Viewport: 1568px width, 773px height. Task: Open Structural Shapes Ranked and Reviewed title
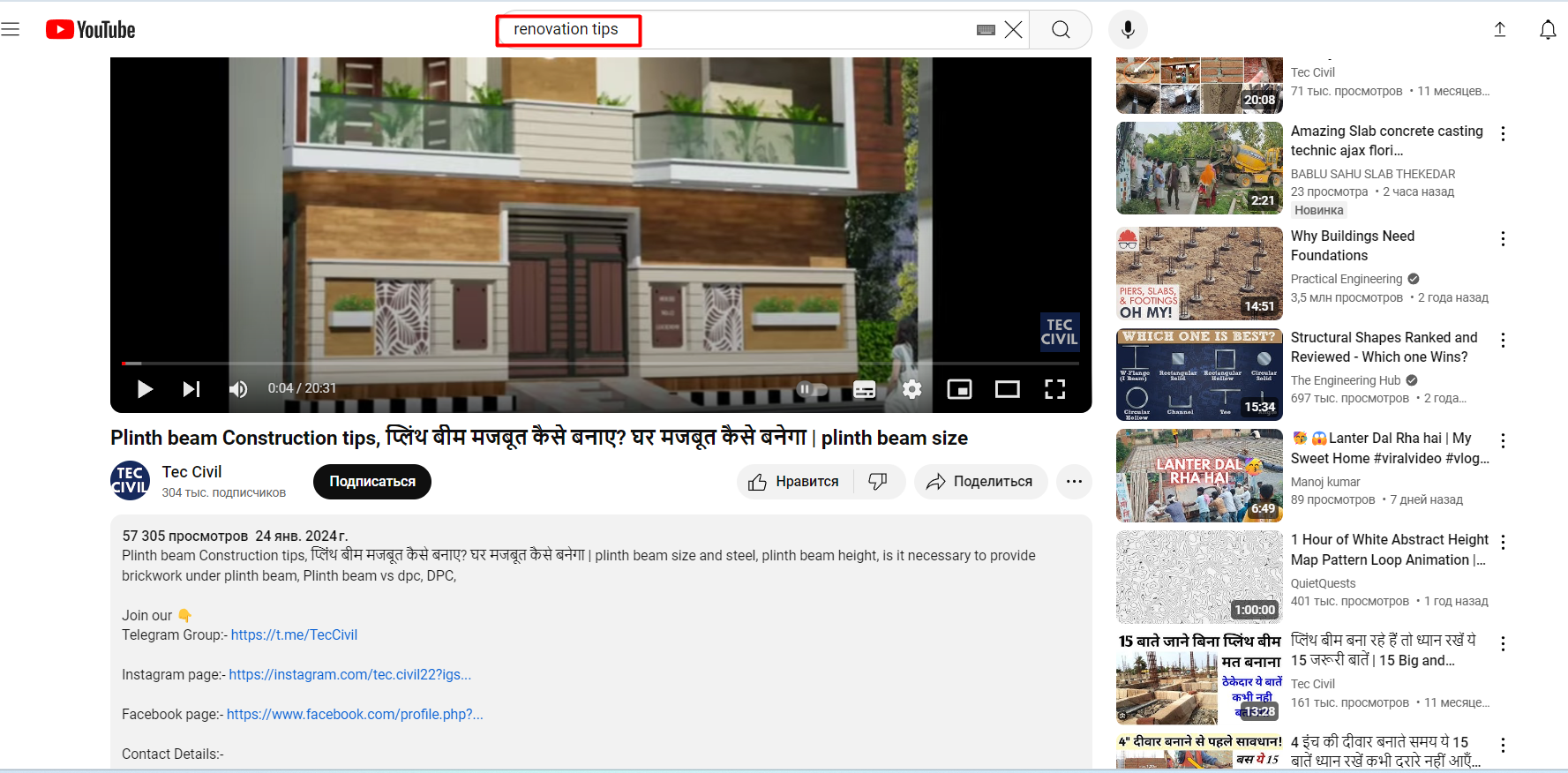click(x=1384, y=348)
